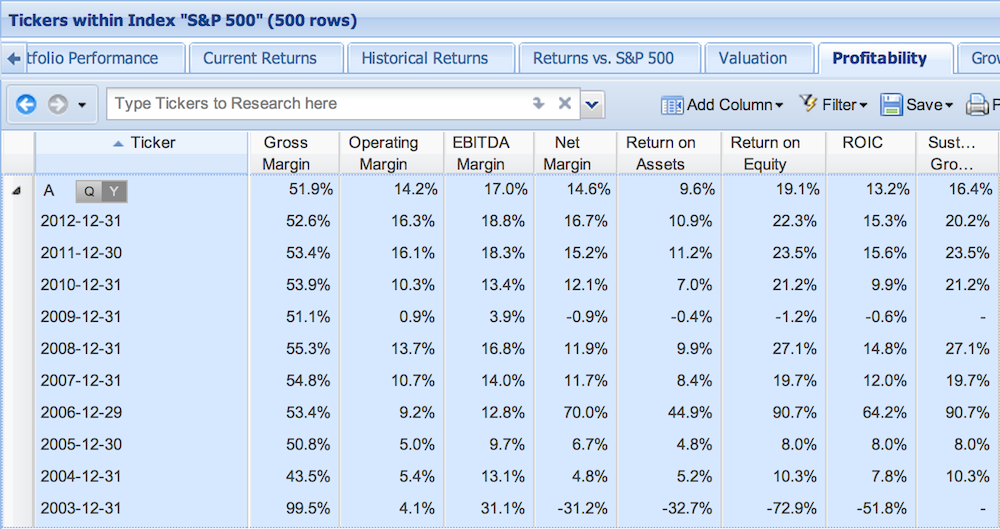Image resolution: width=1000 pixels, height=529 pixels.
Task: Click the down arrow icon in search box
Action: pos(538,103)
